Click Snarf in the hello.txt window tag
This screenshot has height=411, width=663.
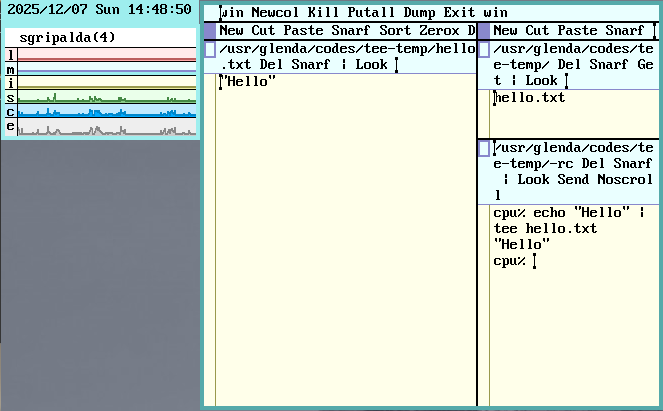click(x=311, y=65)
